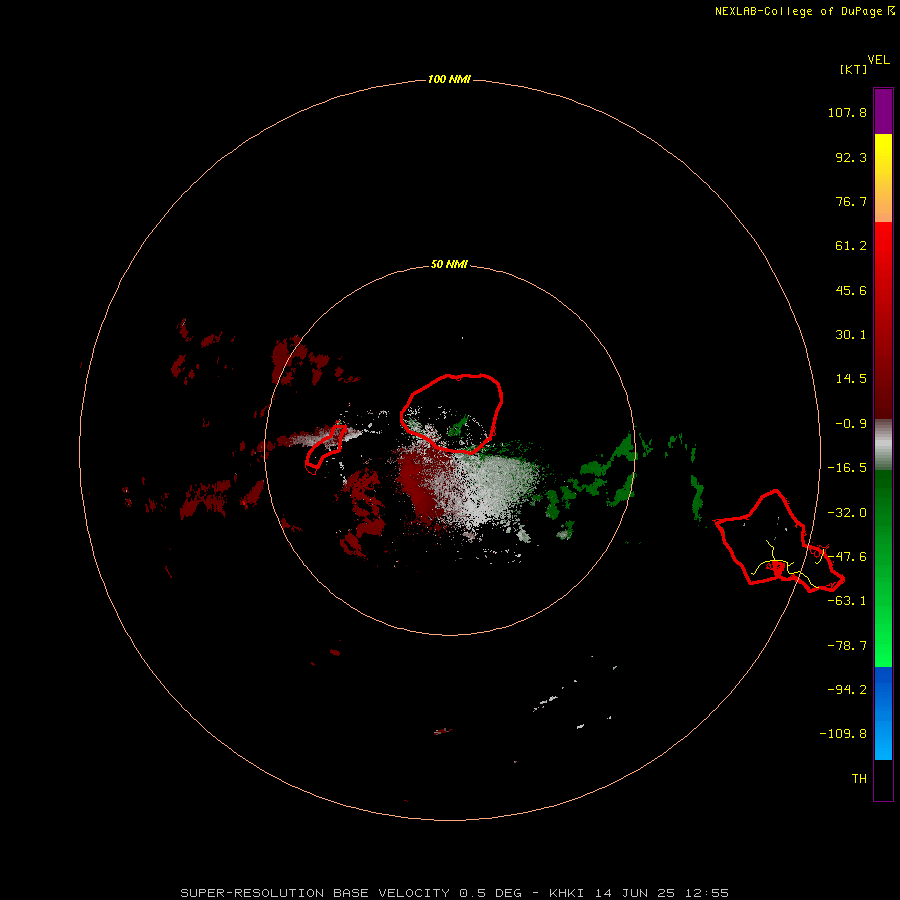Click the 107.8 velocity scale value

pyautogui.click(x=847, y=112)
